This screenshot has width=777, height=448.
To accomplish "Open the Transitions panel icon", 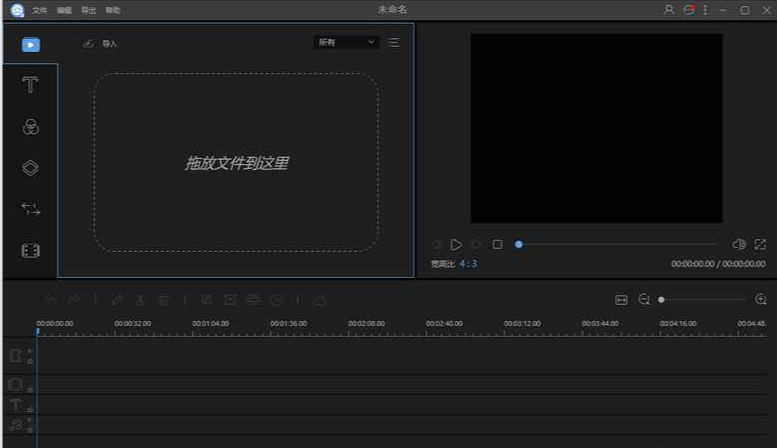I will point(30,209).
